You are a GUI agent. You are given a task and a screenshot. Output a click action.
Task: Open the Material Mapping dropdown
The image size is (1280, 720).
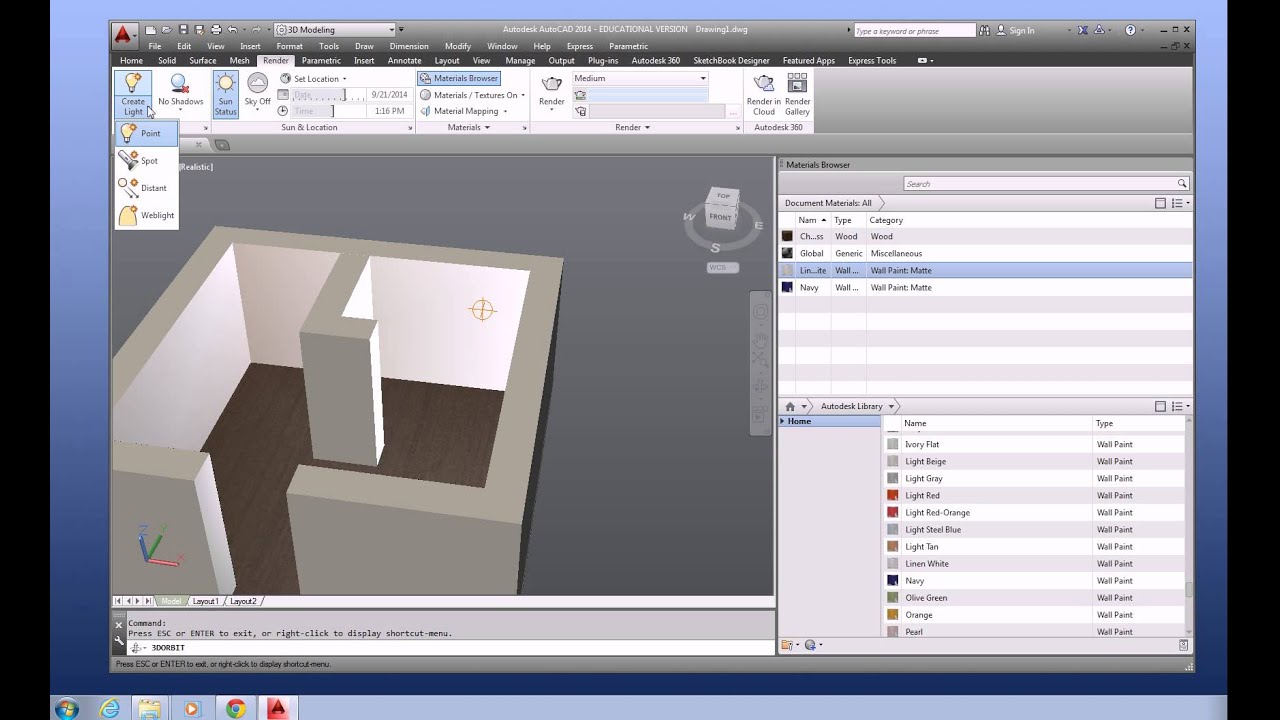464,111
